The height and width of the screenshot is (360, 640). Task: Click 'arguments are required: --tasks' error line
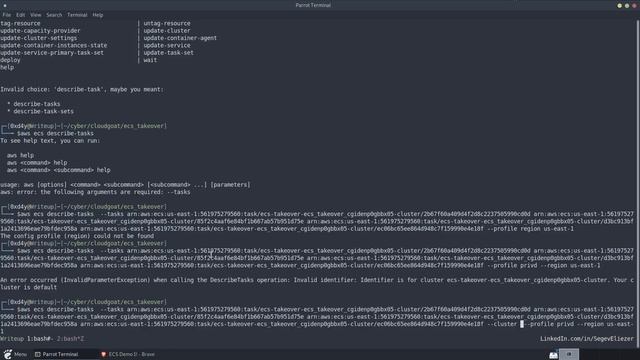click(x=95, y=192)
